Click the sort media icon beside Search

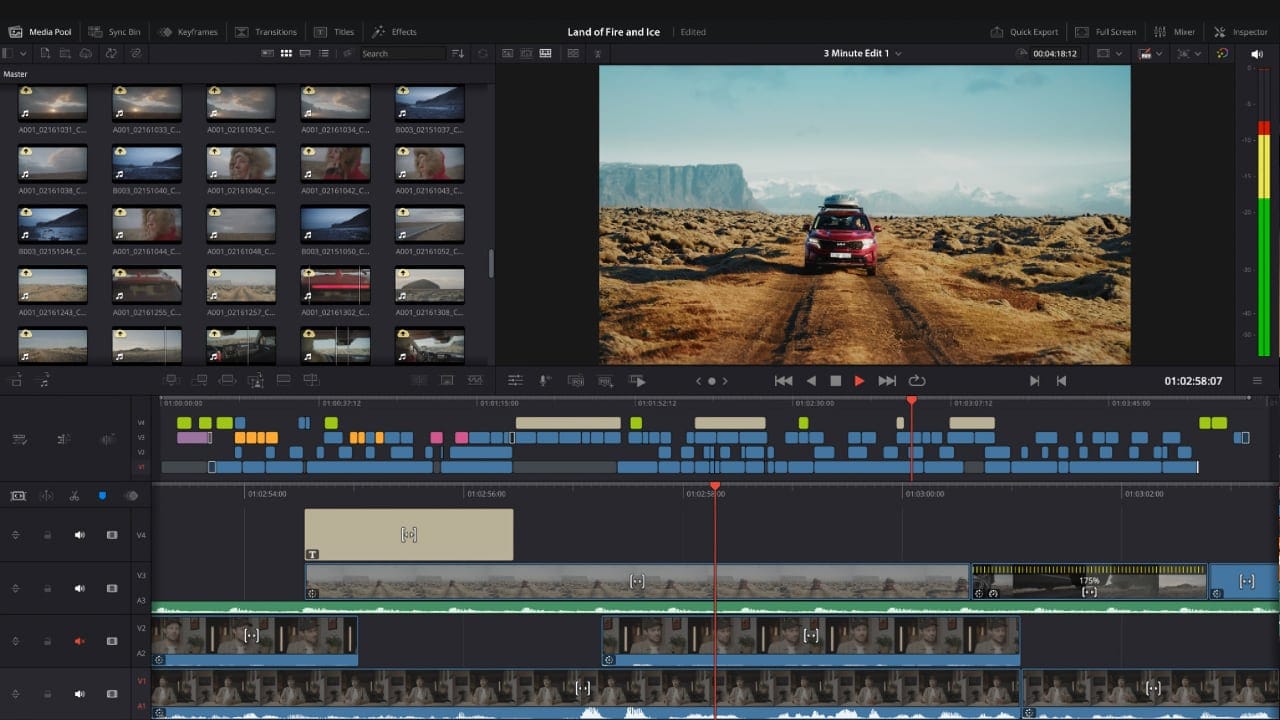point(458,53)
